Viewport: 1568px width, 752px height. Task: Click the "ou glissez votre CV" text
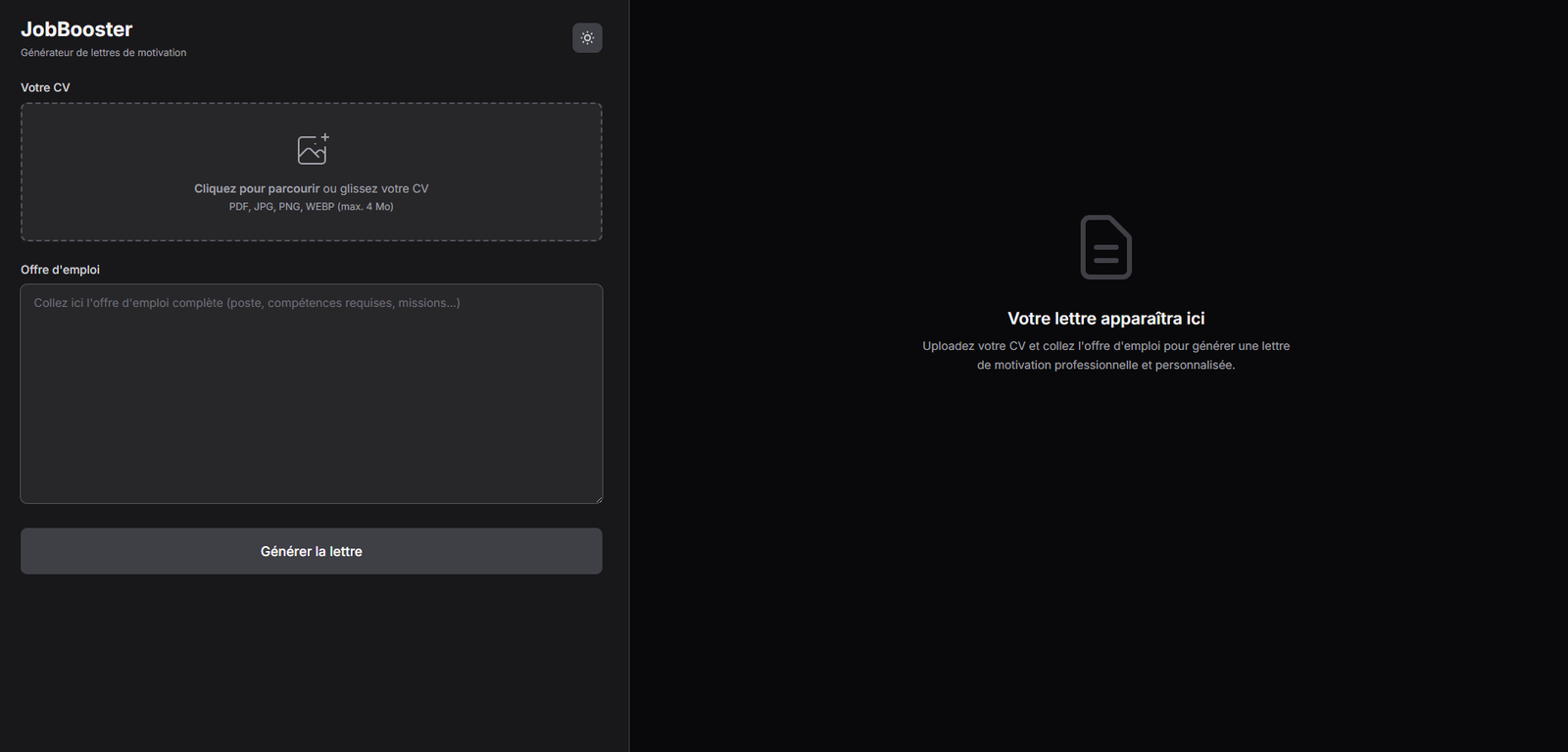[376, 188]
